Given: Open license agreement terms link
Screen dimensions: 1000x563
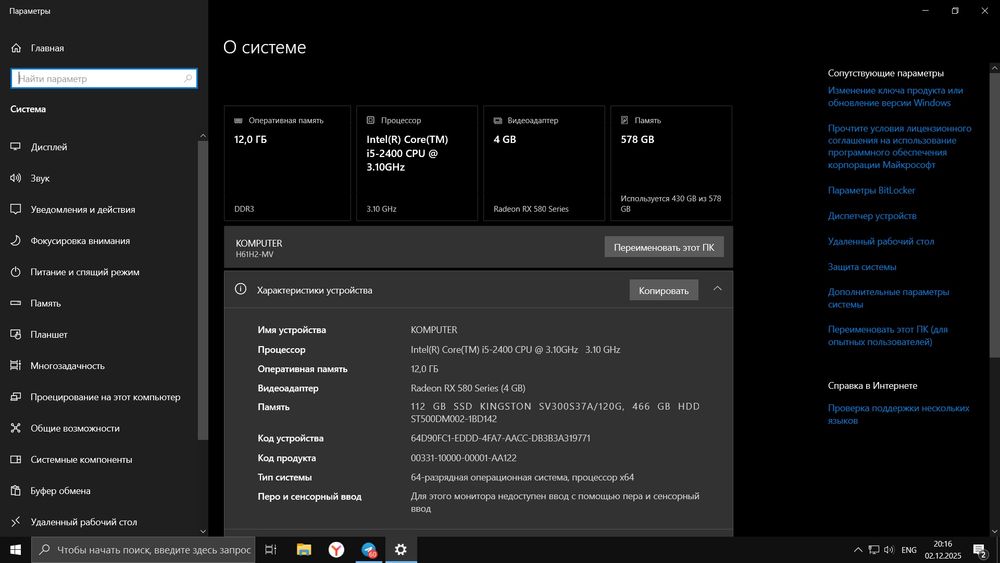Looking at the screenshot, I should (899, 146).
